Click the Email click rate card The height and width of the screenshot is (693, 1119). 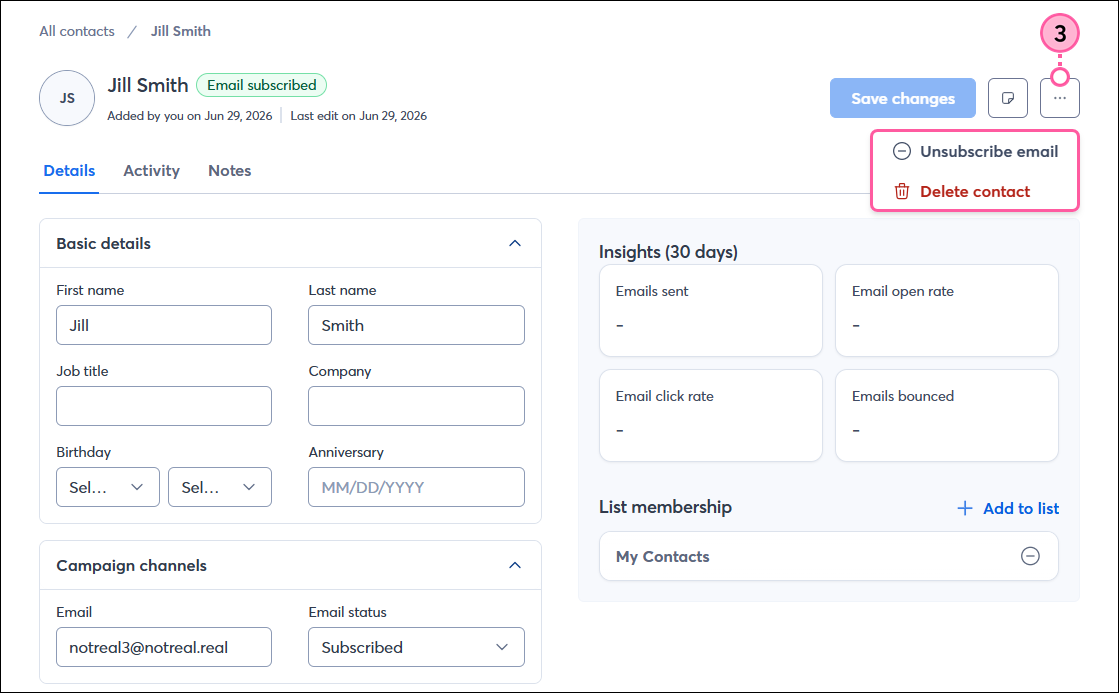[x=711, y=415]
